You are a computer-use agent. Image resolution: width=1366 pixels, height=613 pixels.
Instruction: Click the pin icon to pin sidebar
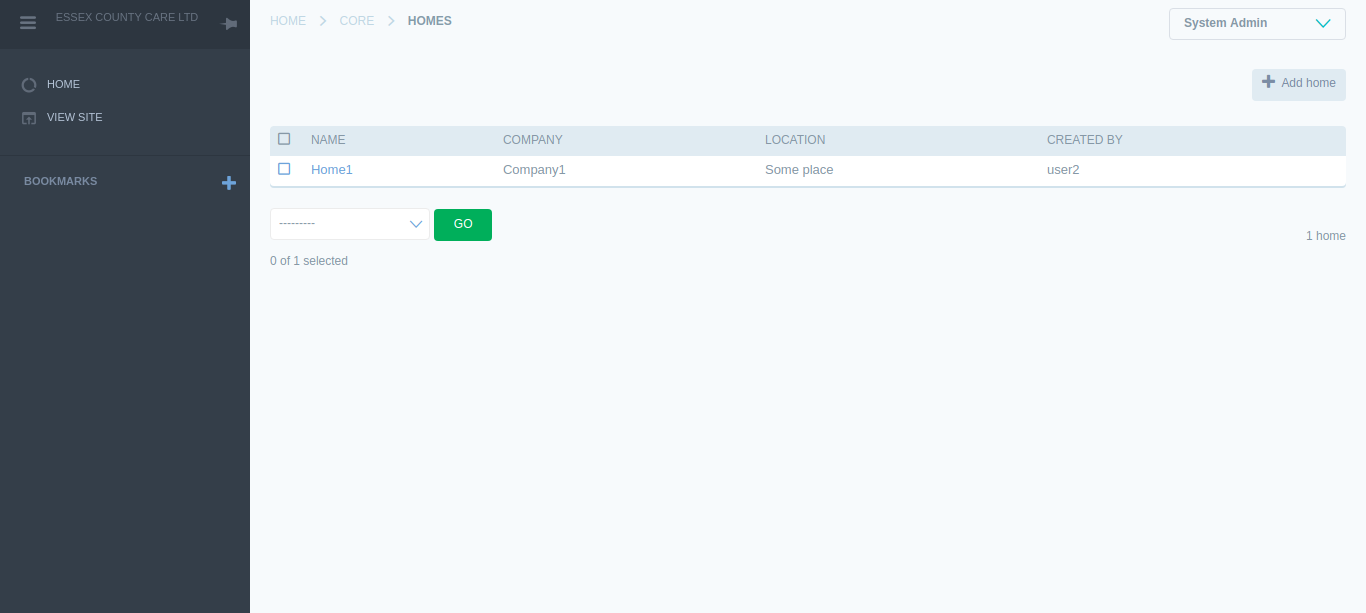(x=229, y=24)
